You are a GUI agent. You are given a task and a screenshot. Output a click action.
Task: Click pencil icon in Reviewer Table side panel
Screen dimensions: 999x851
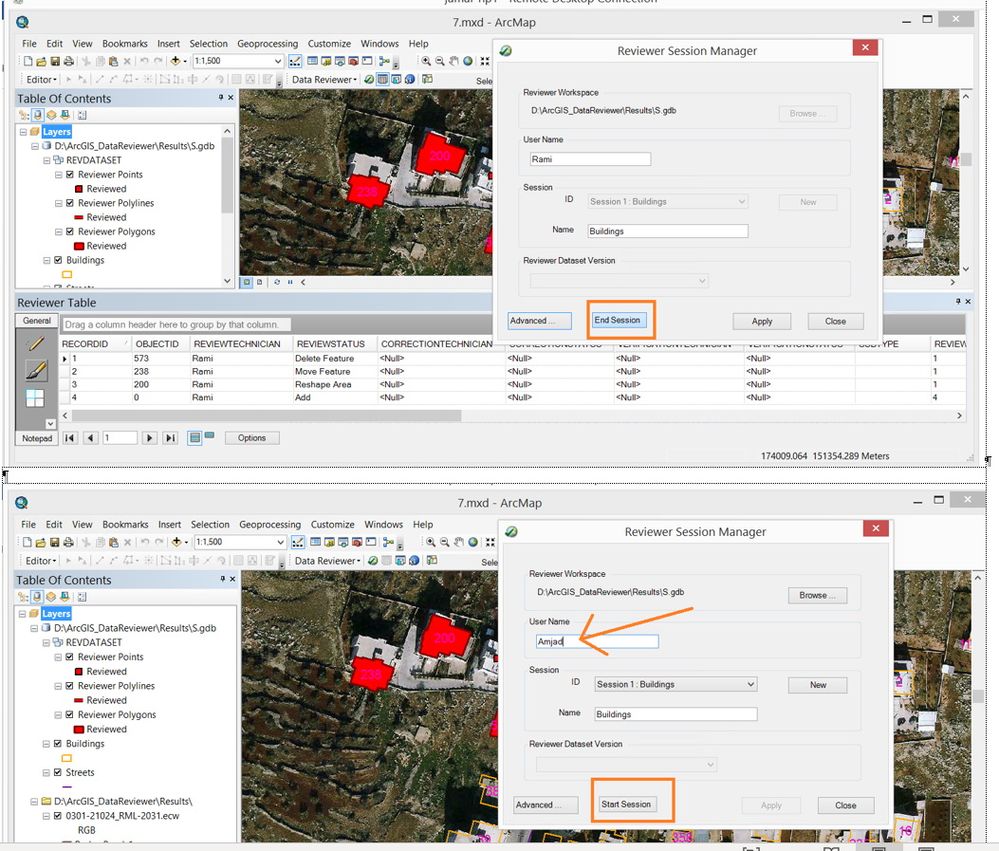coord(36,344)
